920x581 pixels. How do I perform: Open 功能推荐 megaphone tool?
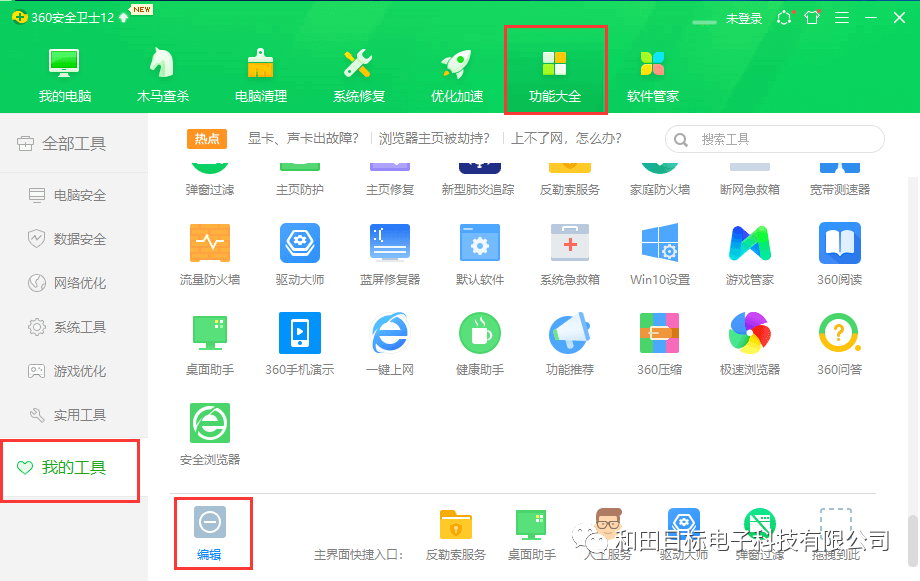click(x=570, y=344)
